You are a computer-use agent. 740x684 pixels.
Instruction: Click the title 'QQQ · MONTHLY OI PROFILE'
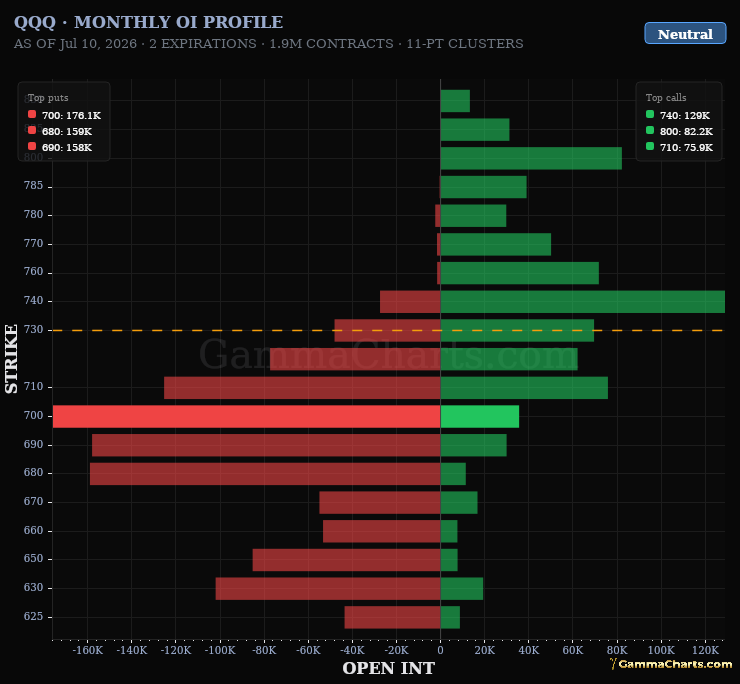(148, 22)
